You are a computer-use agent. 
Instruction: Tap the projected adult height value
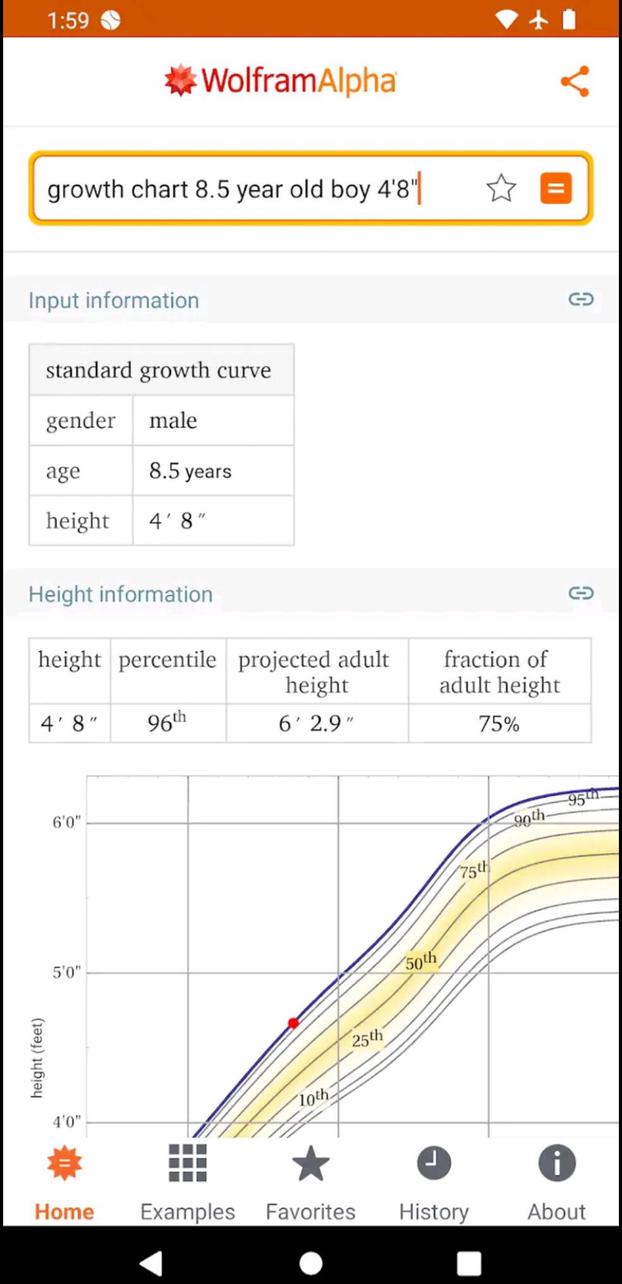click(x=317, y=724)
